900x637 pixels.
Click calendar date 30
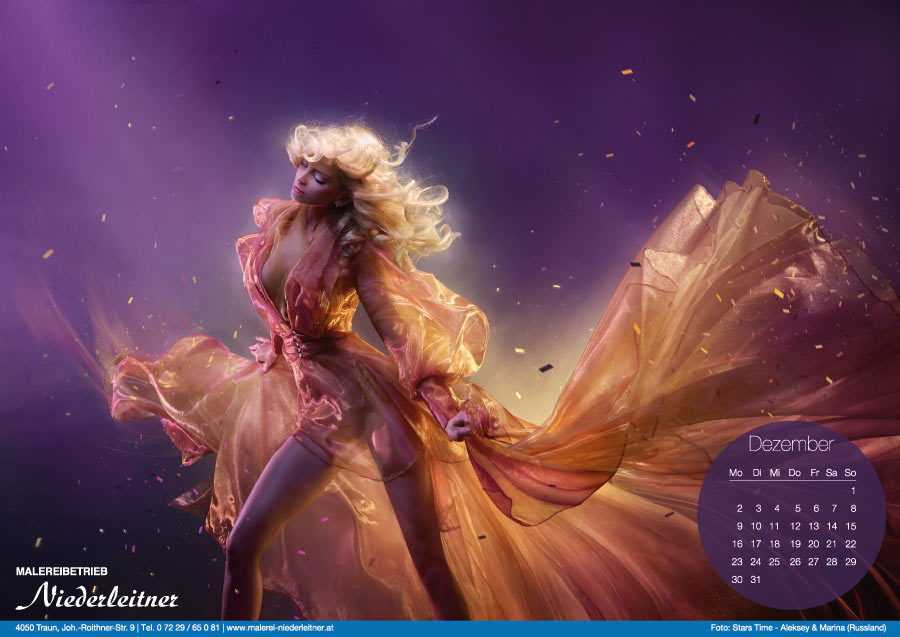pyautogui.click(x=737, y=580)
